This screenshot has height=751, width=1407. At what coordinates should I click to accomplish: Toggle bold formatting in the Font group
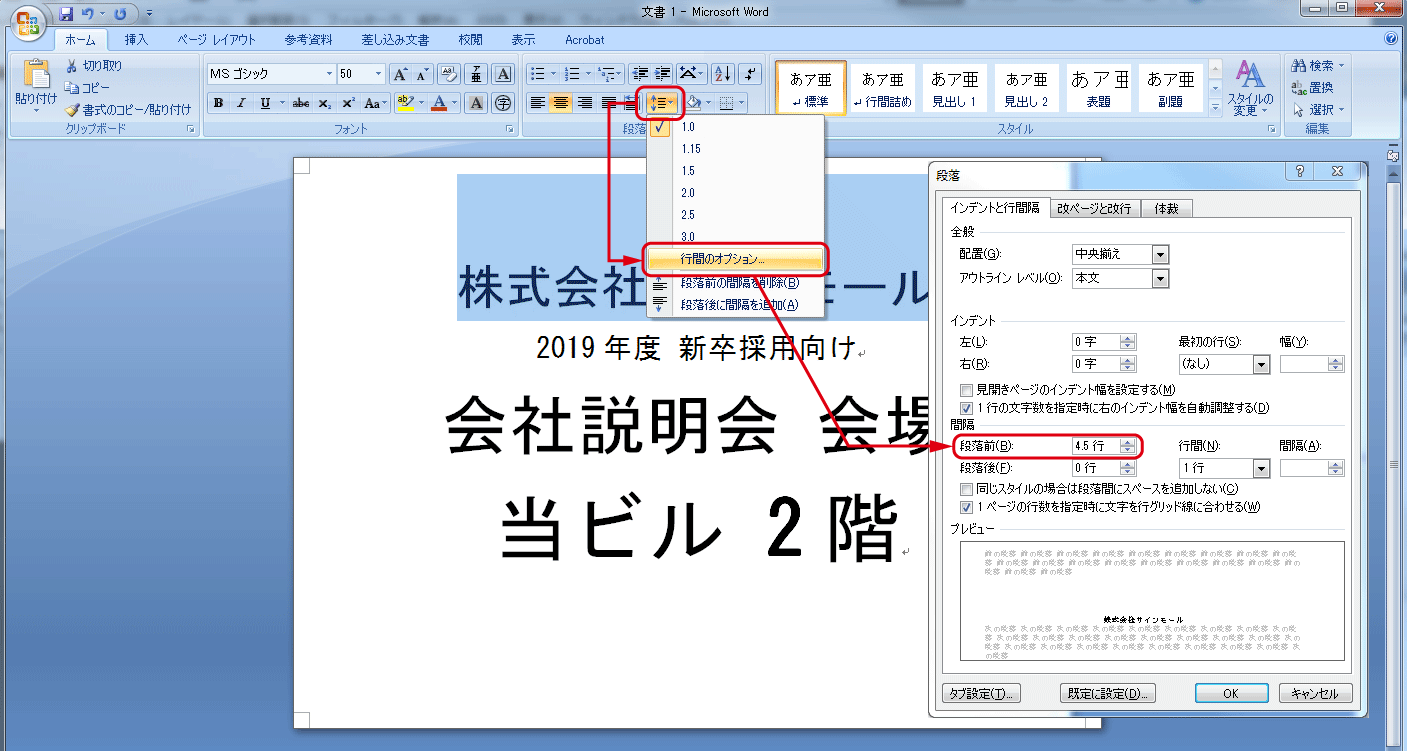coord(218,103)
